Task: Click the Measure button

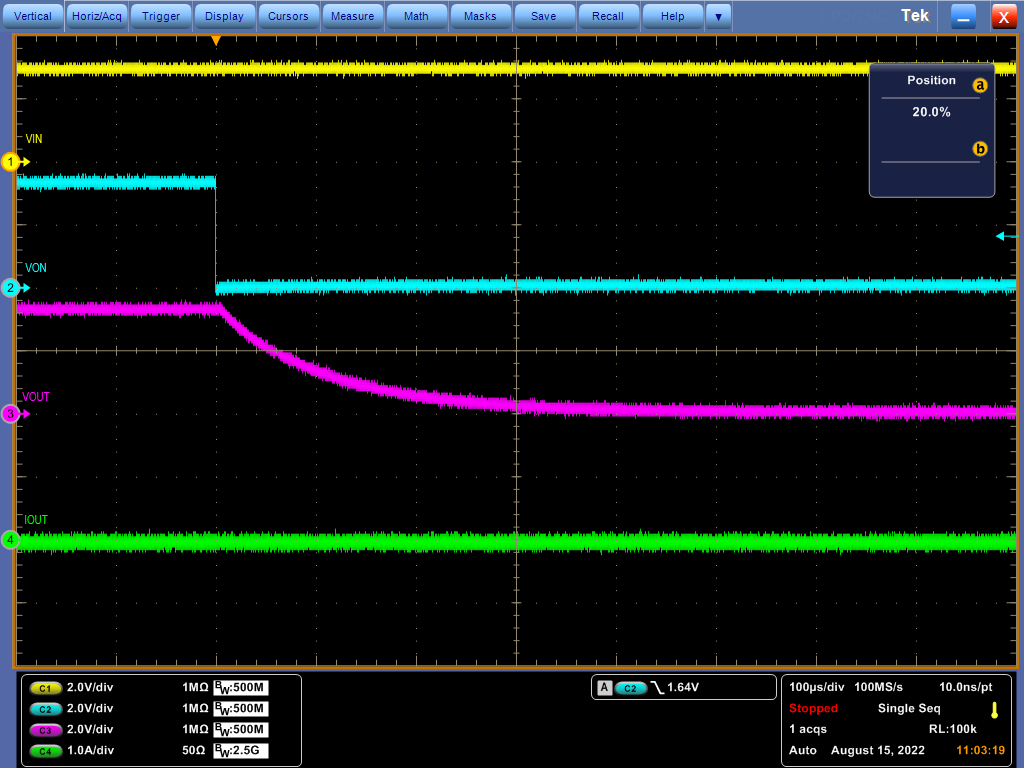Action: point(352,16)
